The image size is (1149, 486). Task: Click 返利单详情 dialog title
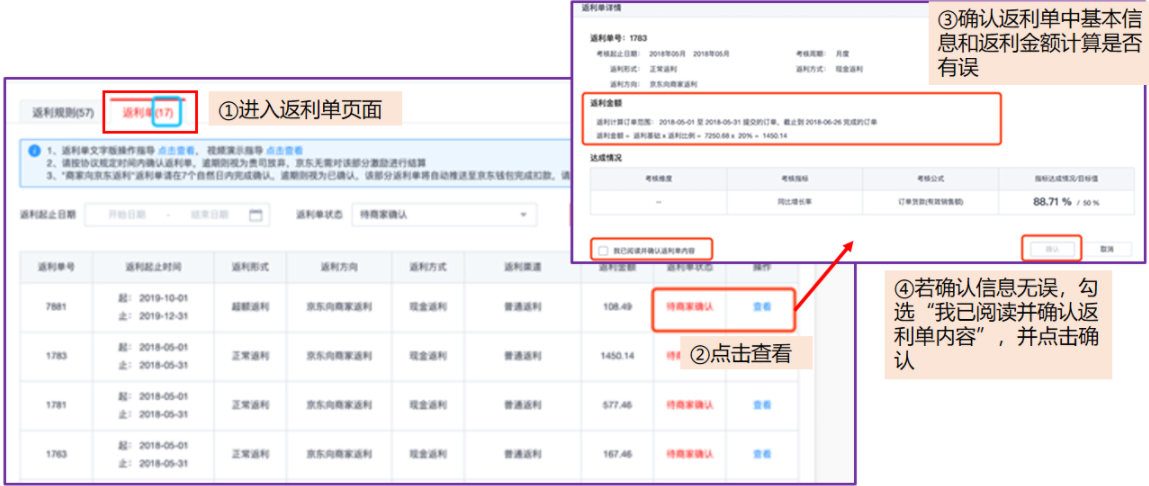pyautogui.click(x=602, y=7)
